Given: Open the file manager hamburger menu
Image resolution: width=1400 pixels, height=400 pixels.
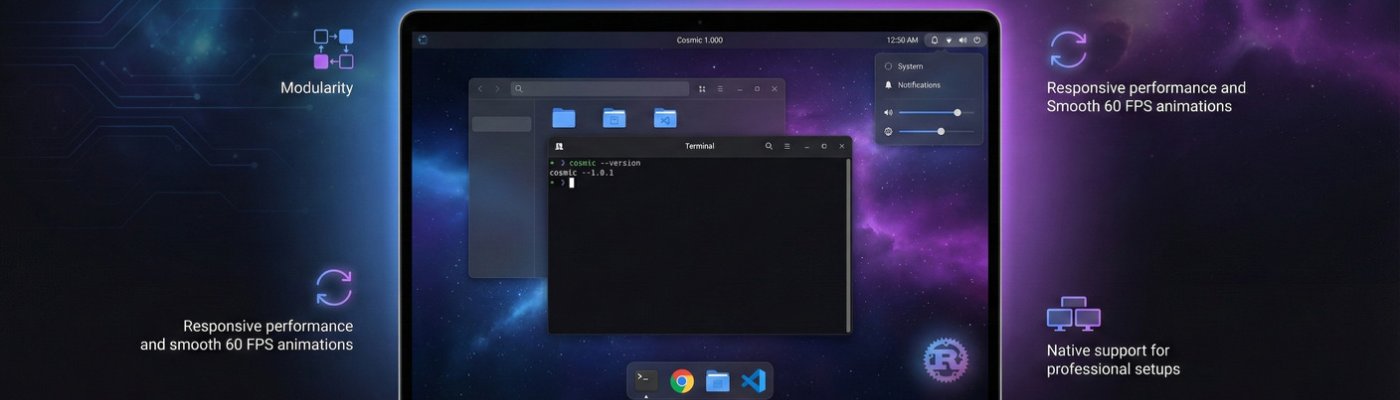Looking at the screenshot, I should (720, 89).
